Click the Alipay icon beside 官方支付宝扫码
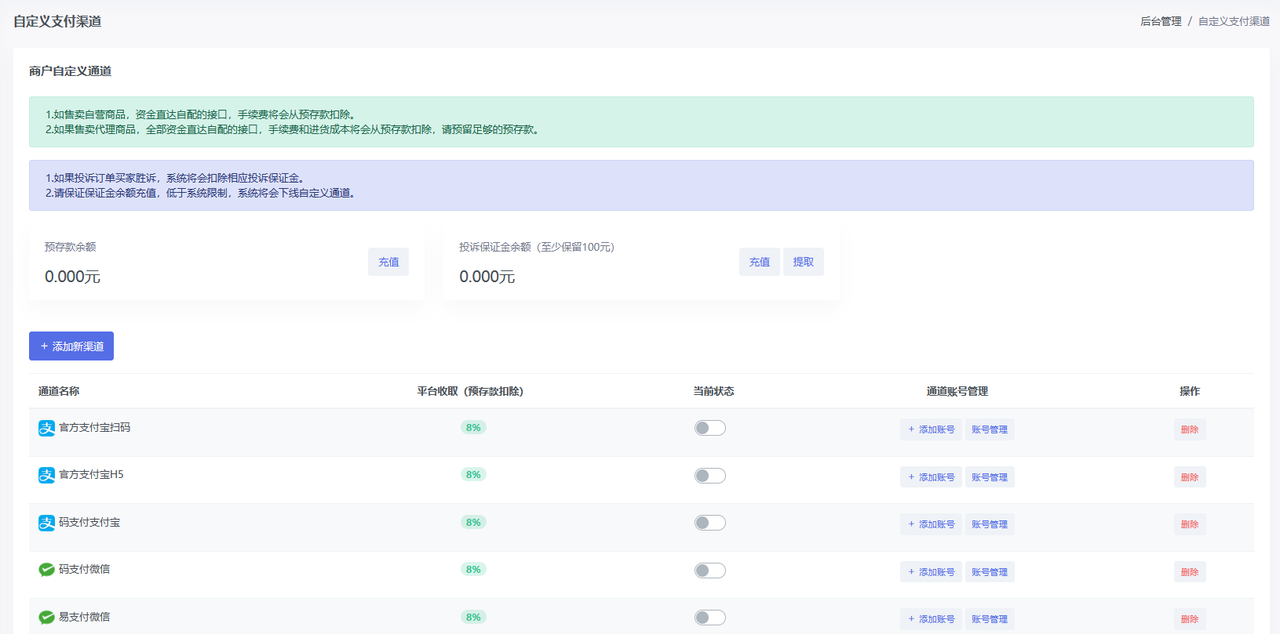The height and width of the screenshot is (634, 1280). click(x=46, y=428)
